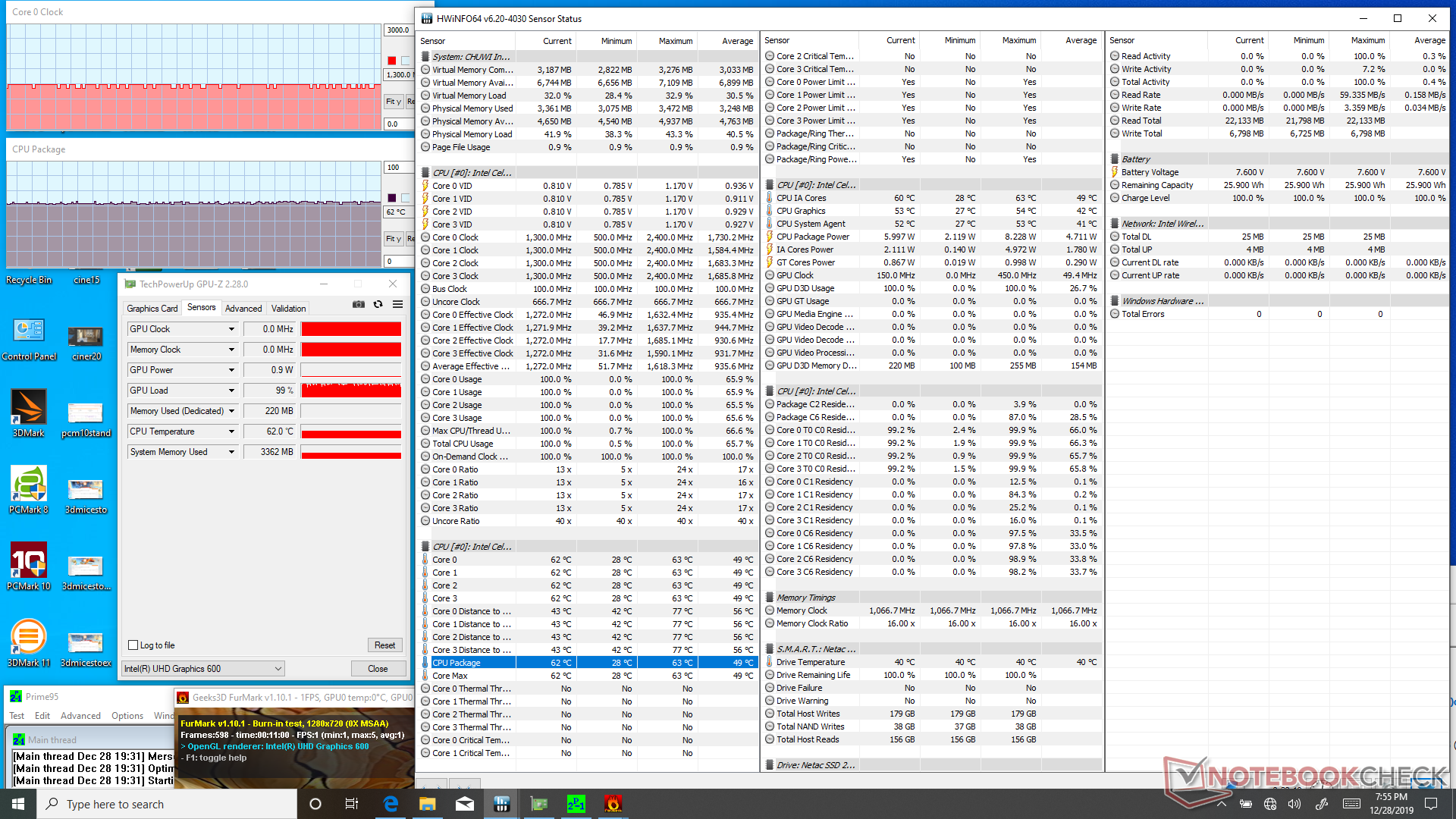1456x819 pixels.
Task: Open File Explorer from taskbar
Action: point(428,804)
